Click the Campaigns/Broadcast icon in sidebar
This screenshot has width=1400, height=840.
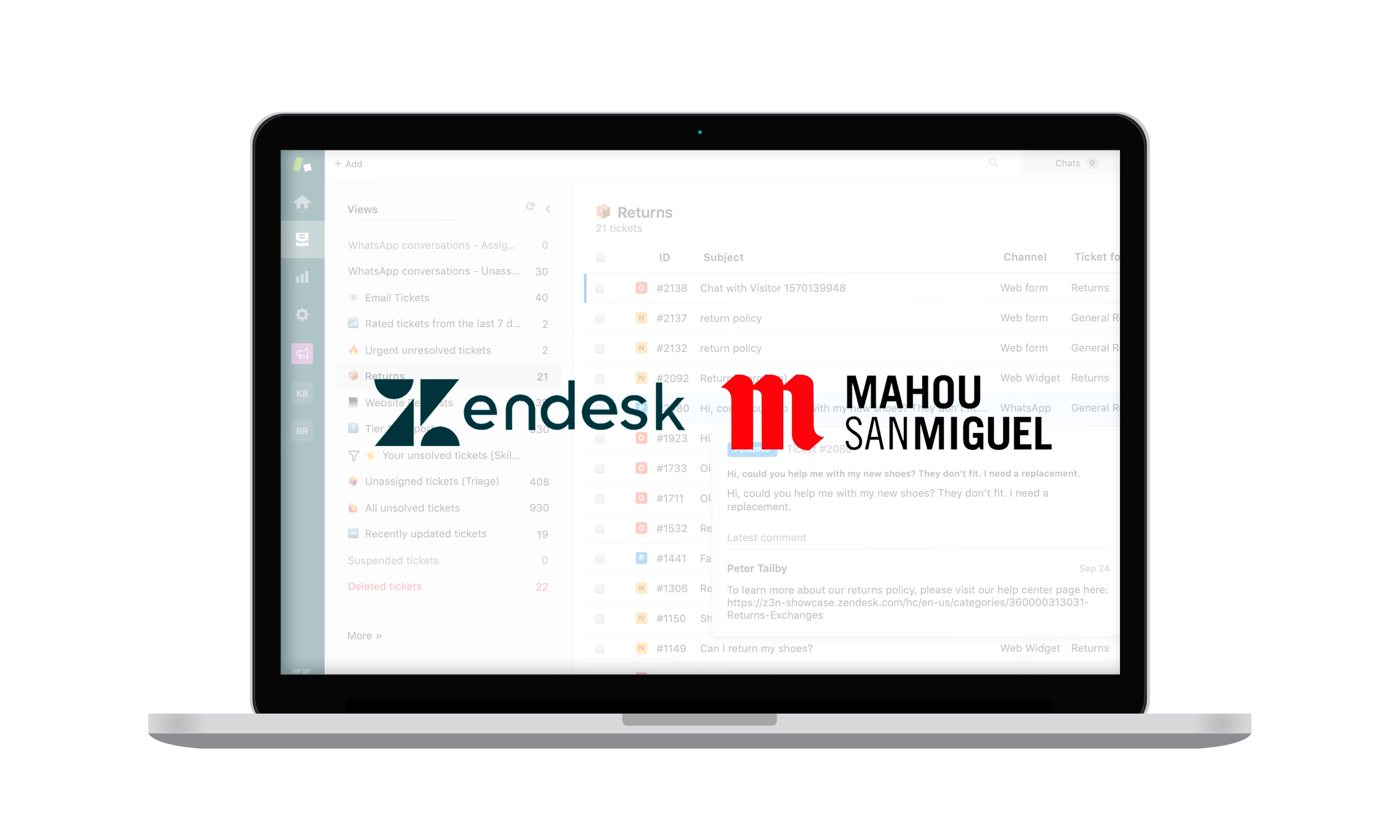point(303,353)
